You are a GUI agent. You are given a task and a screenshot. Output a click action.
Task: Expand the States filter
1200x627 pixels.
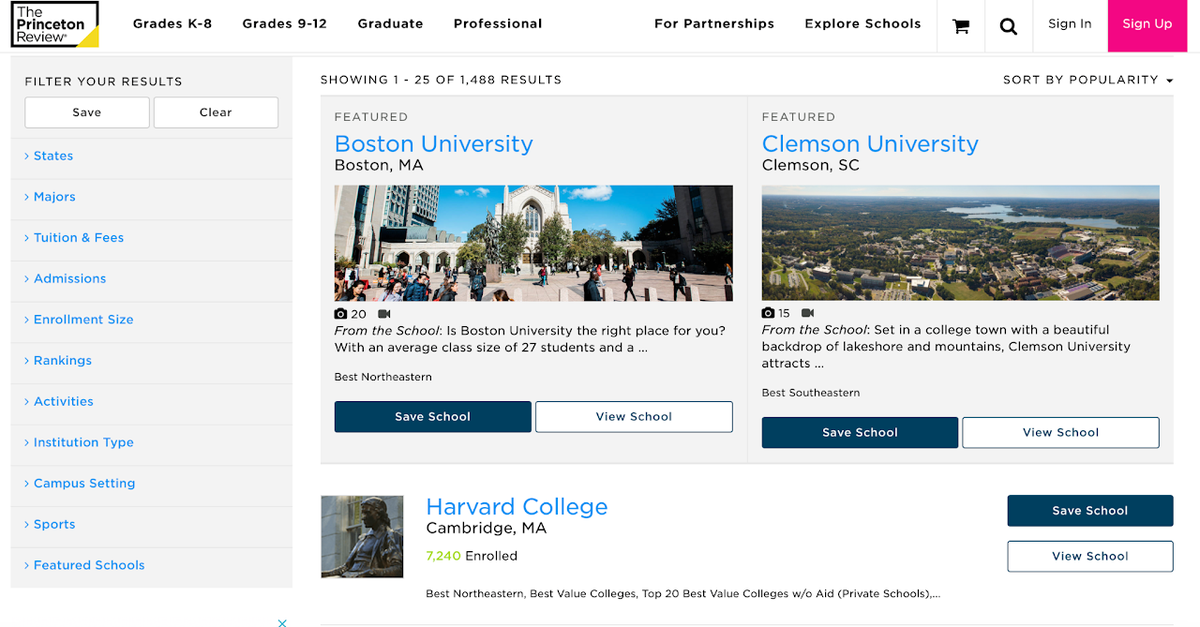pos(52,155)
